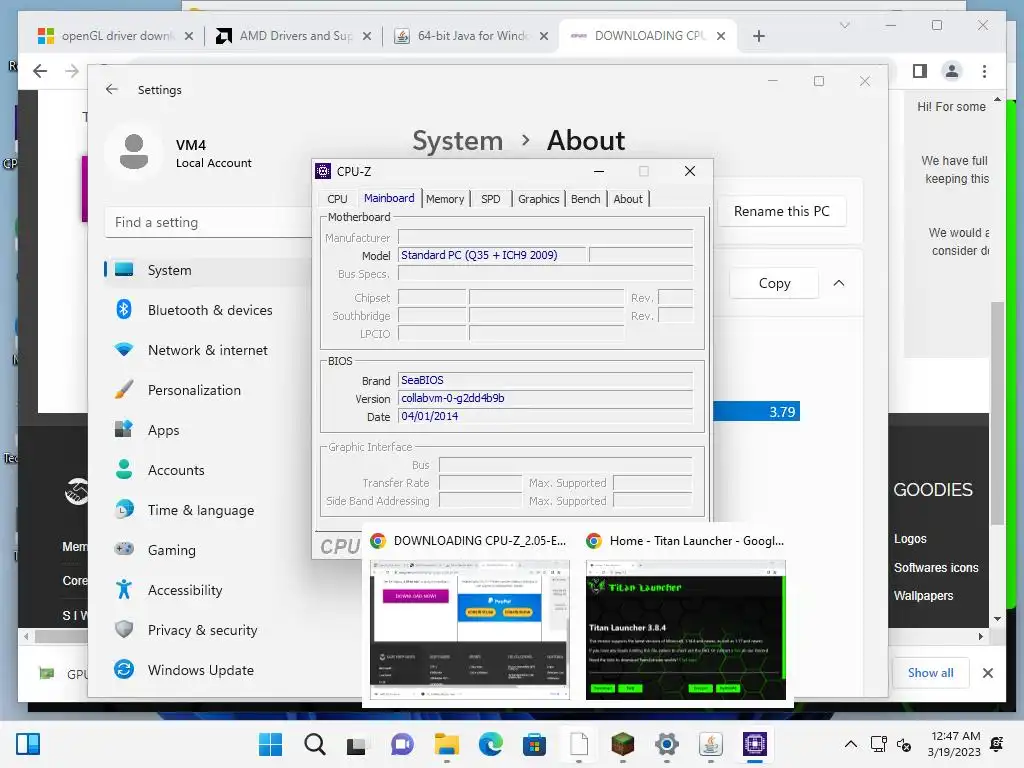The width and height of the screenshot is (1024, 768).
Task: Click the CPU-Z taskbar icon
Action: pyautogui.click(x=755, y=744)
